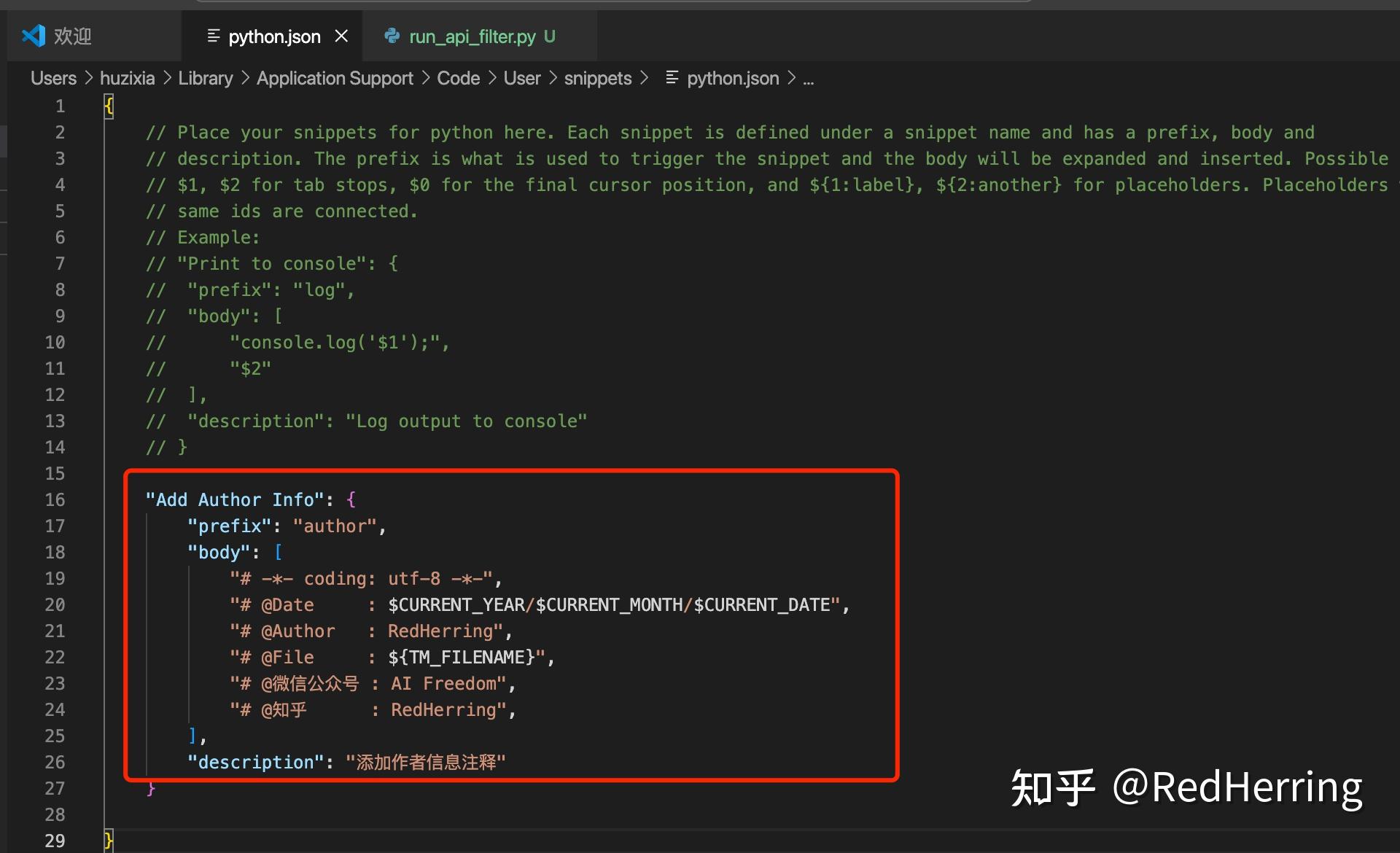Click the chevron after snippets in breadcrumb
1400x853 pixels.
(x=645, y=78)
